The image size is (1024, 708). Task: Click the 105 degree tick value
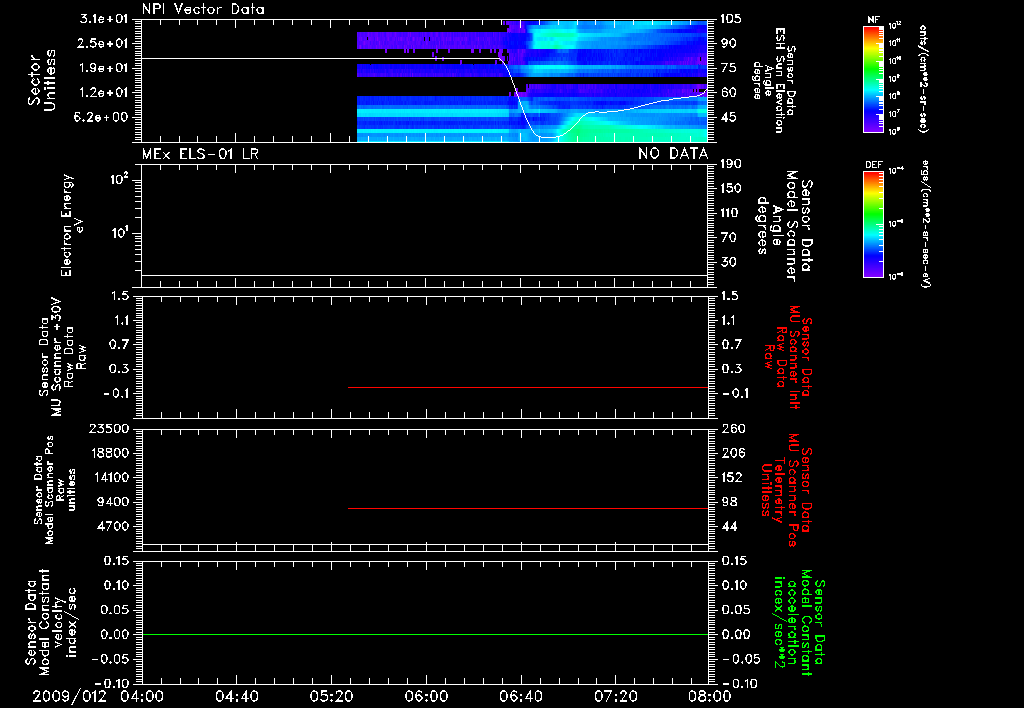(731, 19)
